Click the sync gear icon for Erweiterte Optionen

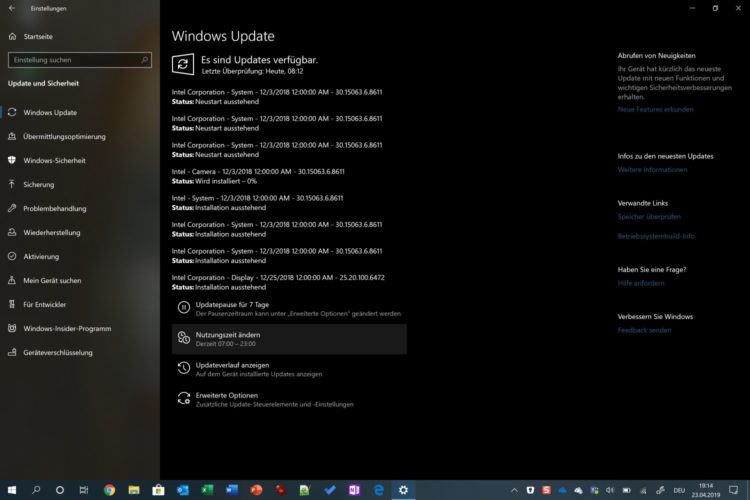(x=184, y=399)
